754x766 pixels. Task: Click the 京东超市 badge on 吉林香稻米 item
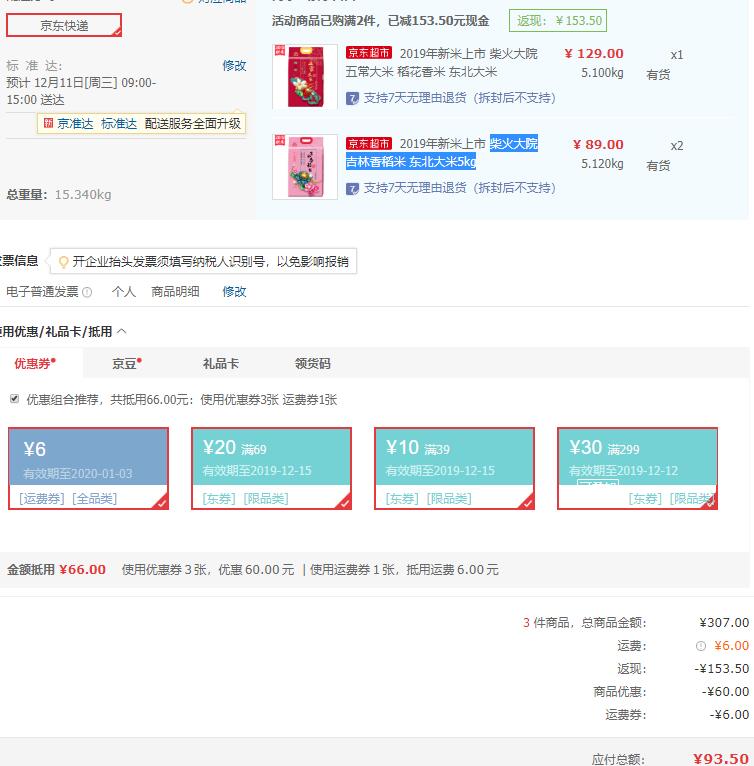[369, 143]
